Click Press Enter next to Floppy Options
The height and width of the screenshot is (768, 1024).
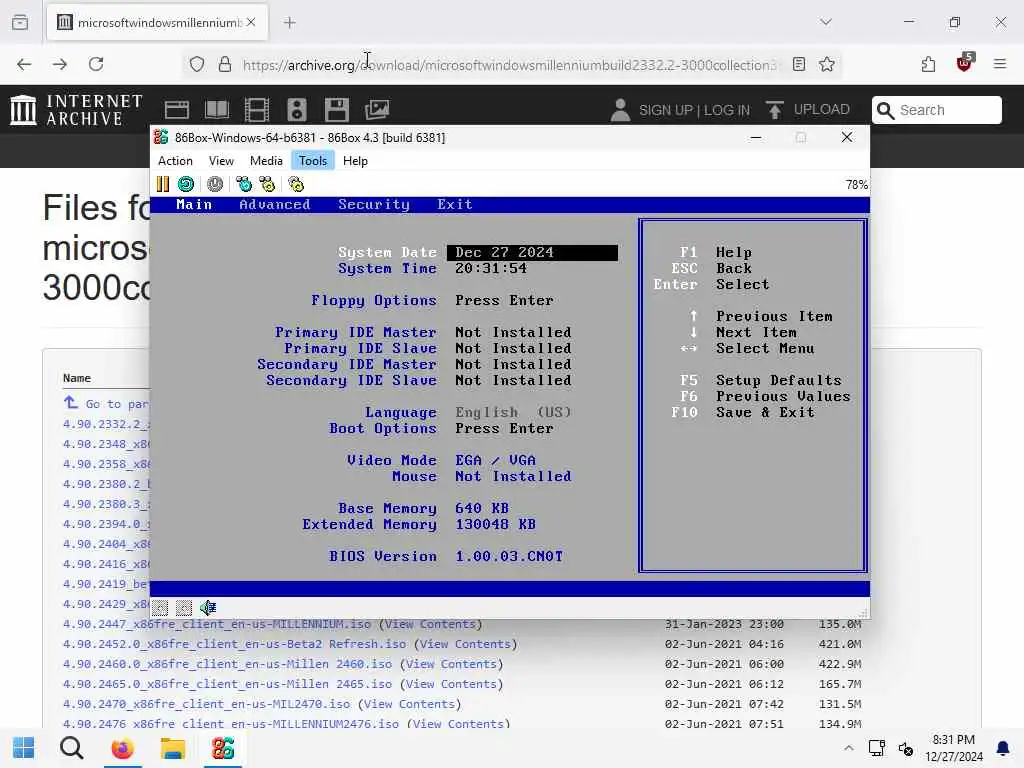click(x=504, y=300)
